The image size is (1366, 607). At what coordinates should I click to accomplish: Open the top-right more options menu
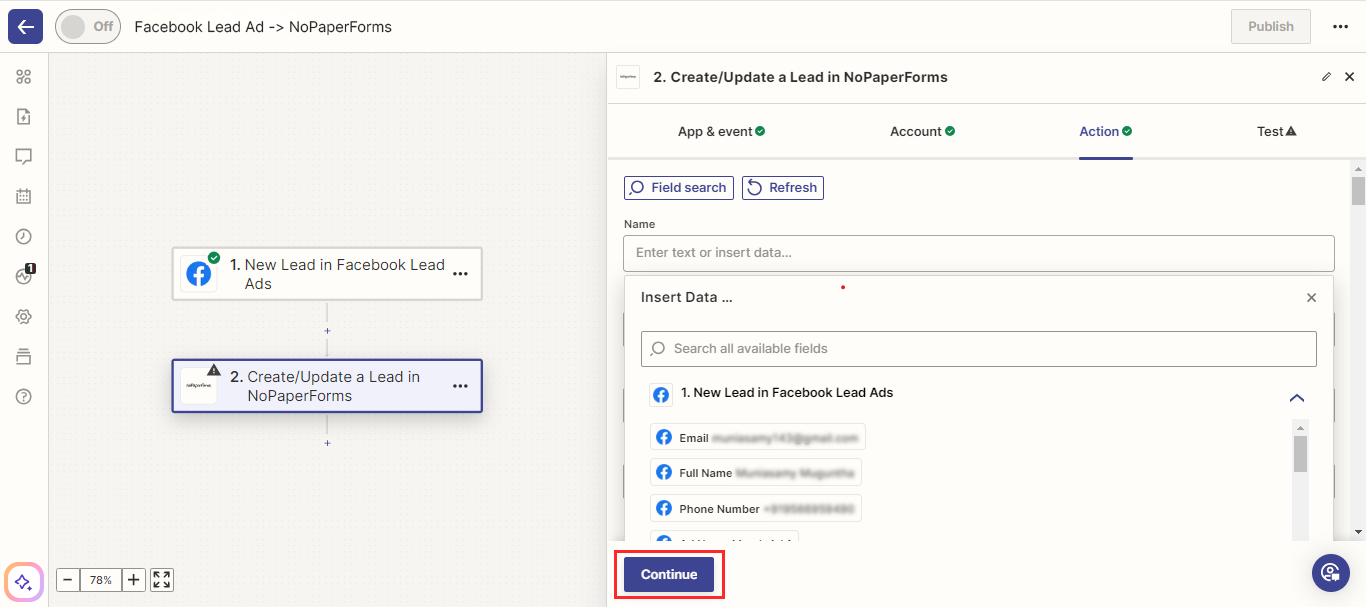tap(1341, 27)
